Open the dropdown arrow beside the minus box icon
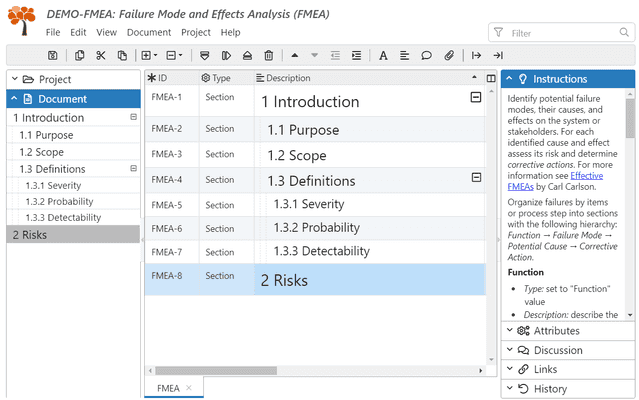The width and height of the screenshot is (639, 400). coord(181,55)
